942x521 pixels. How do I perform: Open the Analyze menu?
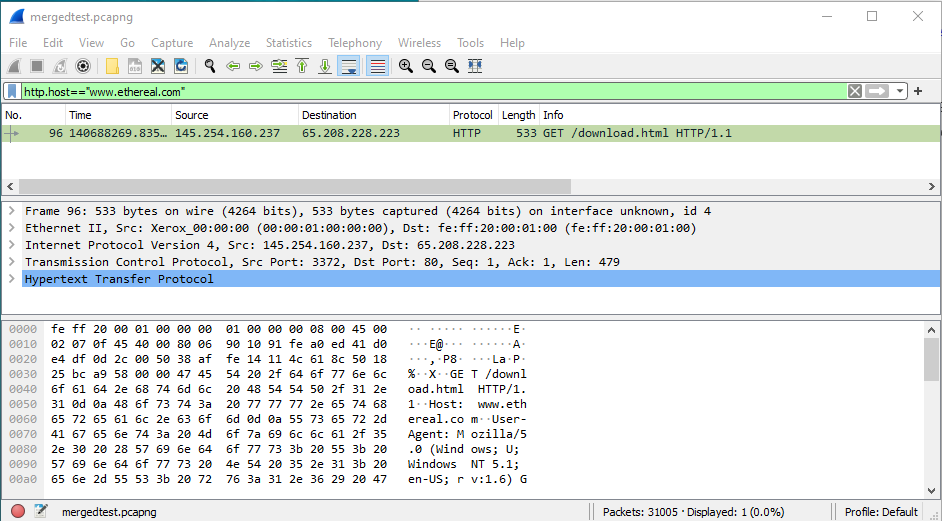(229, 43)
